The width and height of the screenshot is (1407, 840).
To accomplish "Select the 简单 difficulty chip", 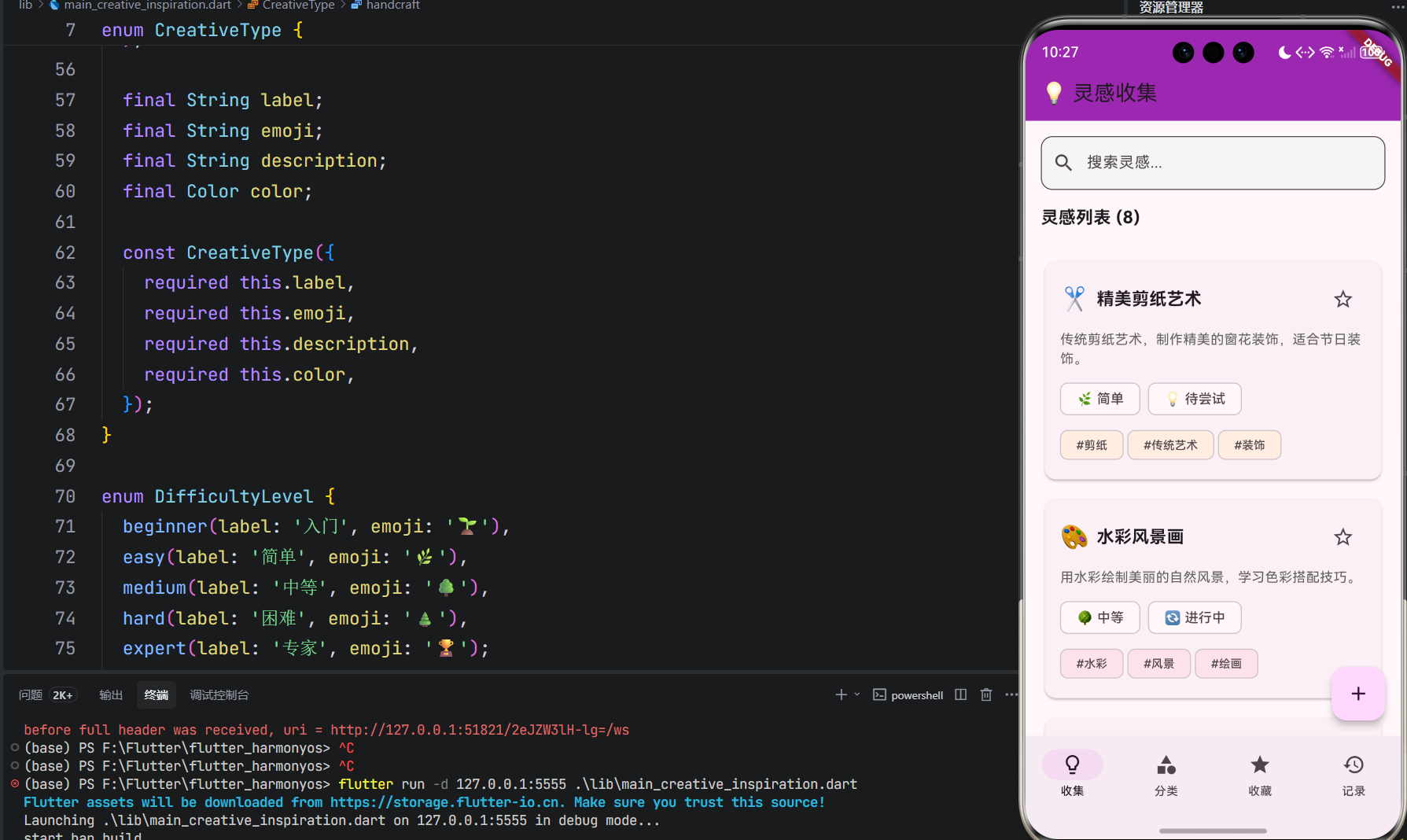I will [x=1099, y=399].
